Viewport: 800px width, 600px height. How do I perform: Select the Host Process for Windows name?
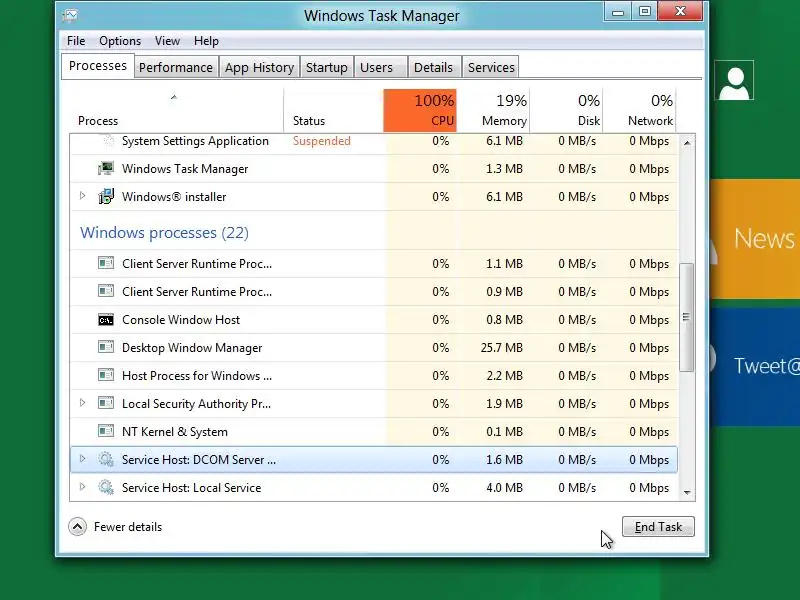point(197,376)
